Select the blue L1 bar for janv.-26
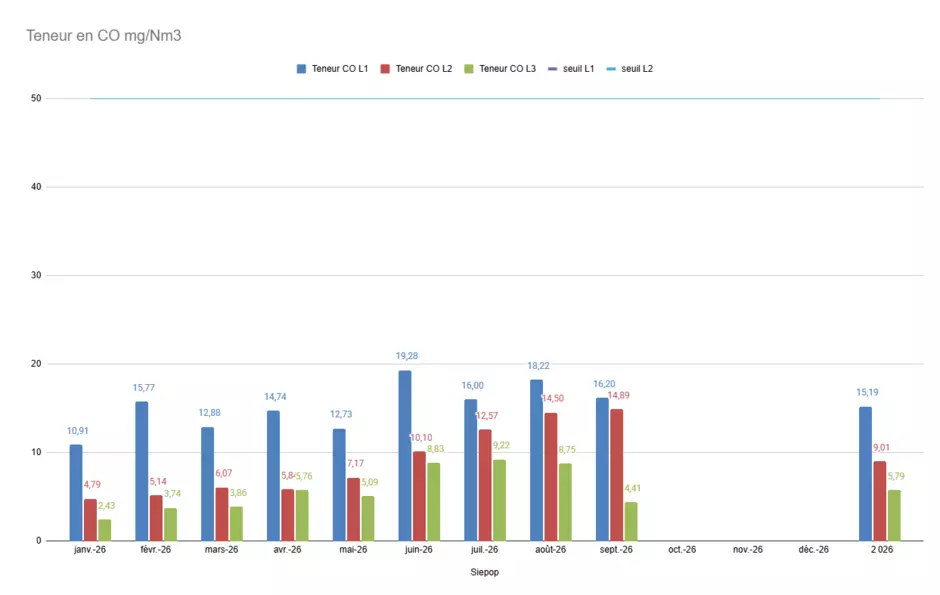 pyautogui.click(x=76, y=493)
